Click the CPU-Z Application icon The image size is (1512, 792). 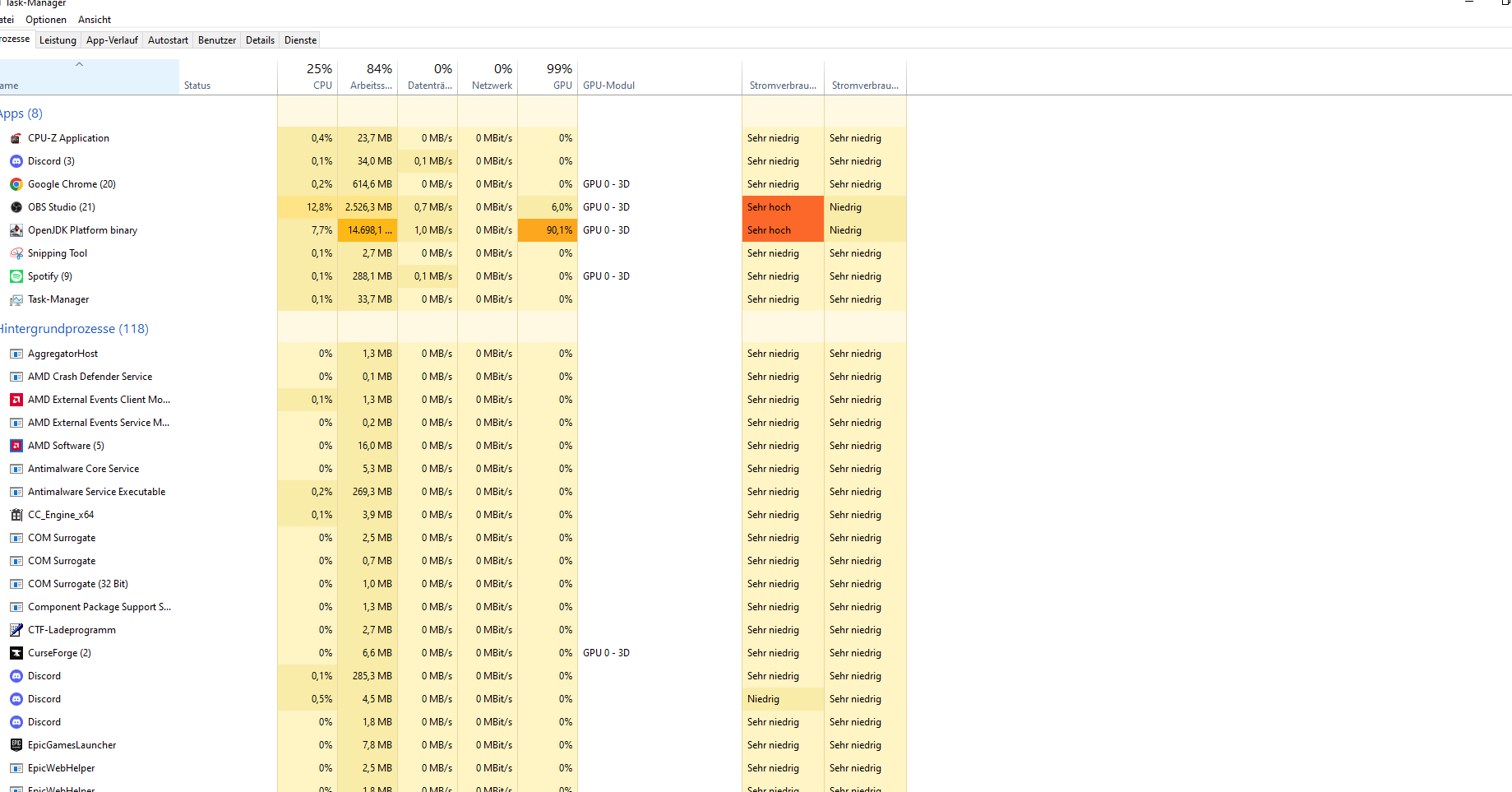click(x=16, y=138)
